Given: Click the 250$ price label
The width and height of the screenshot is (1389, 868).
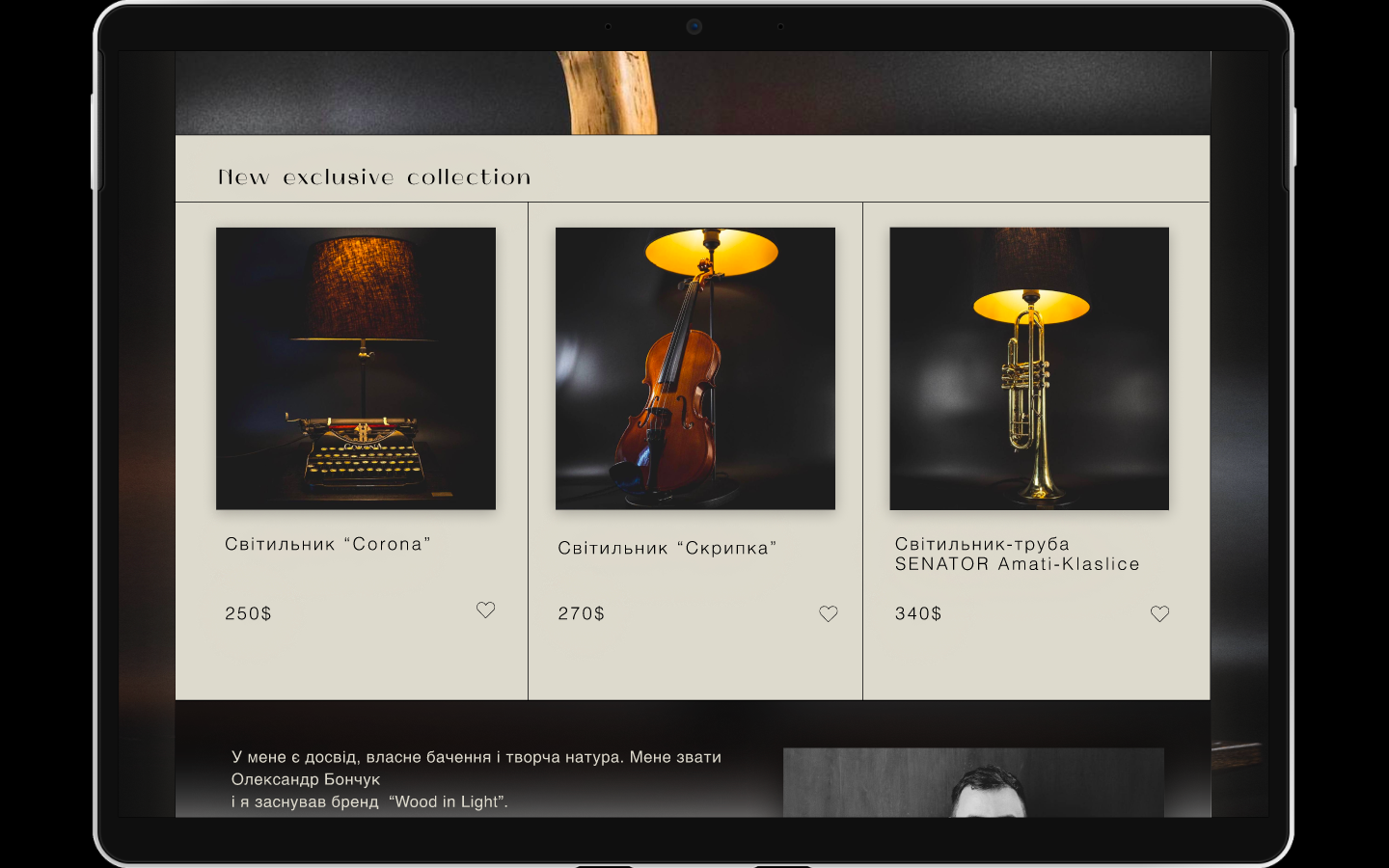Looking at the screenshot, I should 248,613.
